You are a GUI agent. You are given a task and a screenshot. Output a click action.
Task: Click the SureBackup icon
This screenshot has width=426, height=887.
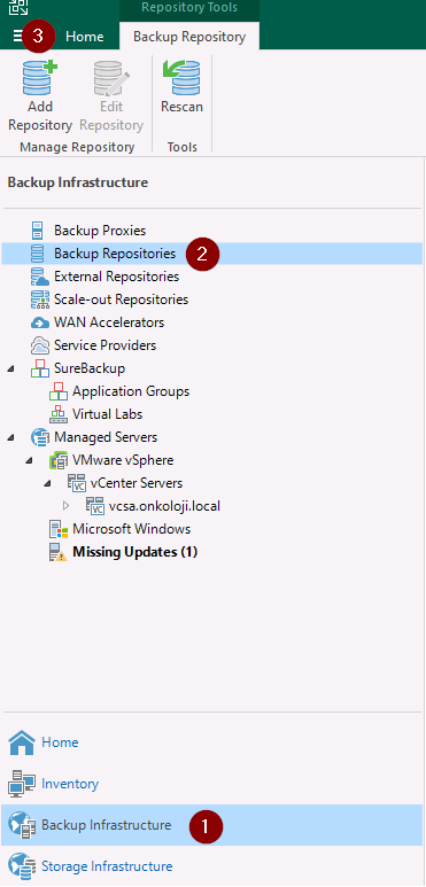[39, 369]
